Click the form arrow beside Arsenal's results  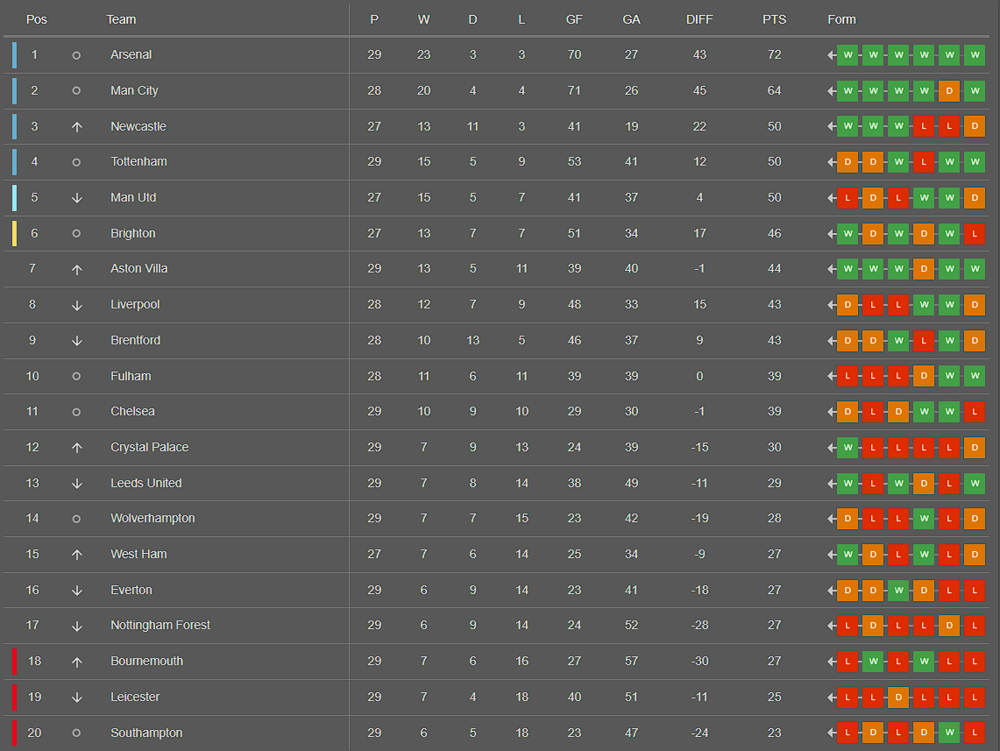(831, 55)
